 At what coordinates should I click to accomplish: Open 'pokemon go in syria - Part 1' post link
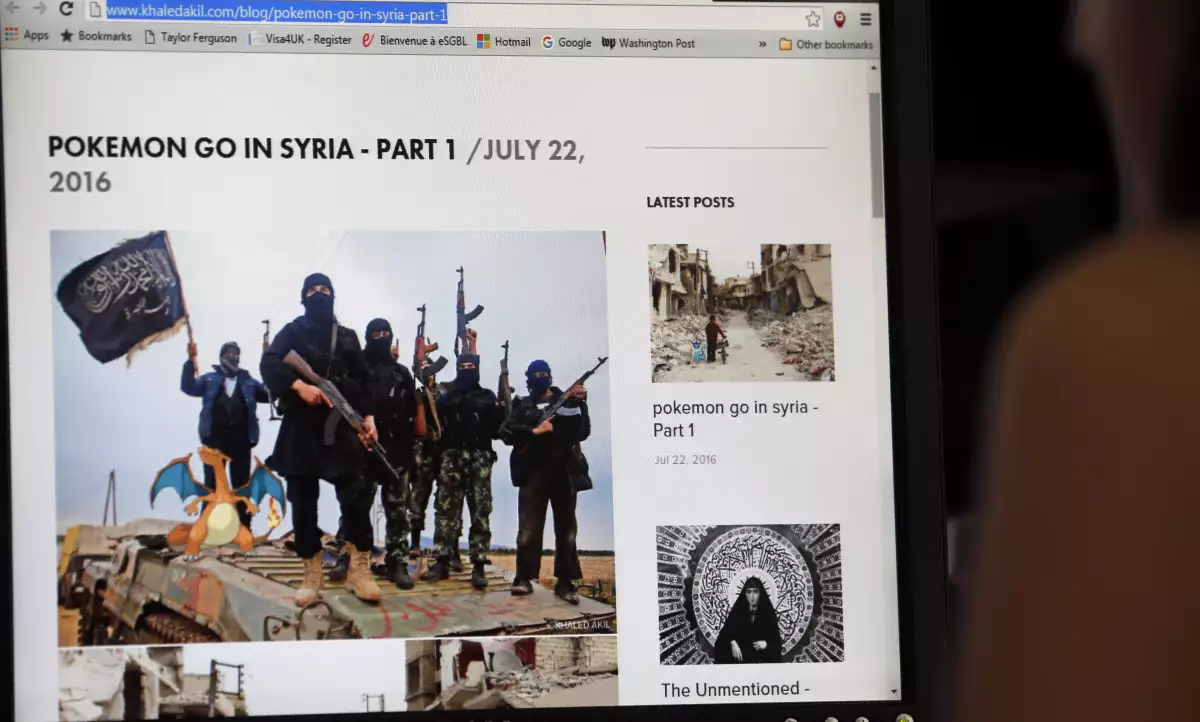735,419
